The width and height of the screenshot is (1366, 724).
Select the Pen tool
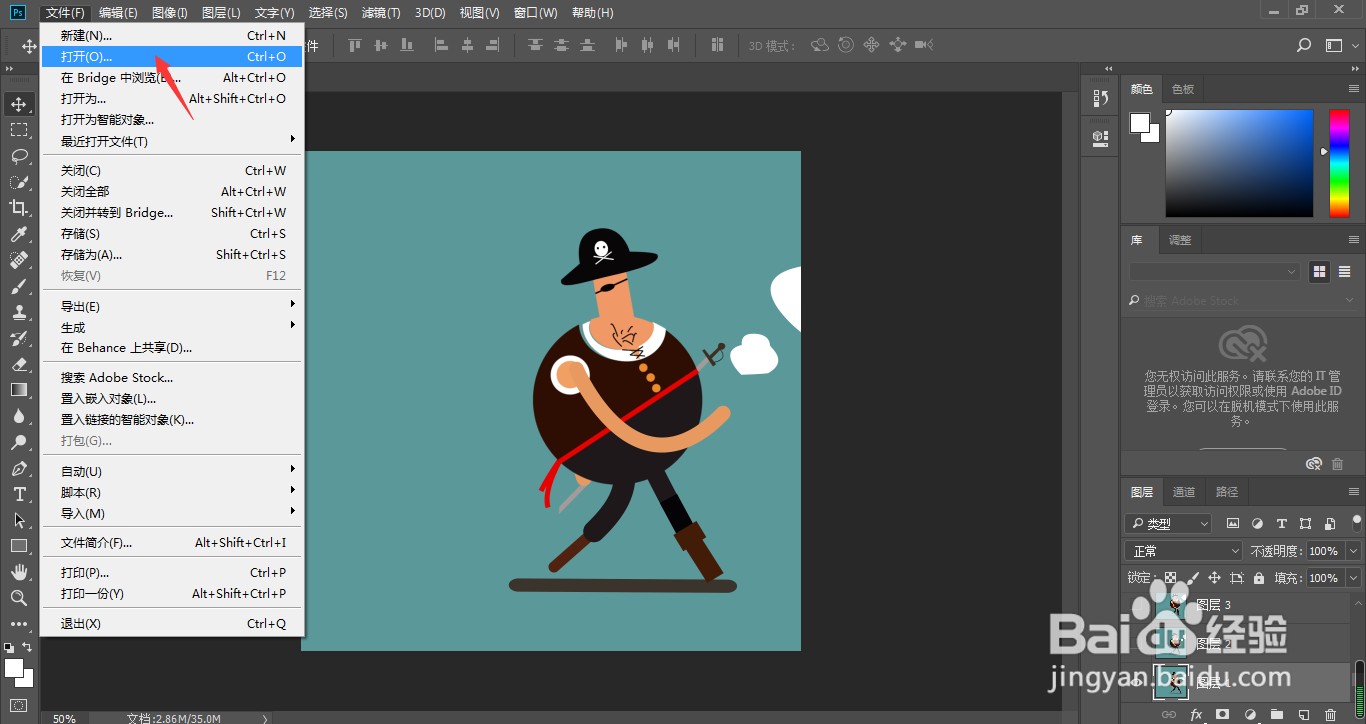pos(19,468)
